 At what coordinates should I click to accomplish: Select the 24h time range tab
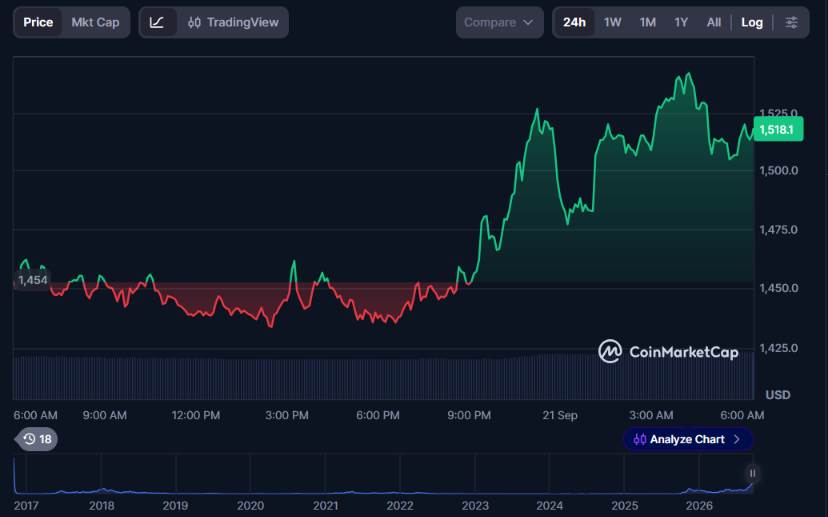coord(574,22)
